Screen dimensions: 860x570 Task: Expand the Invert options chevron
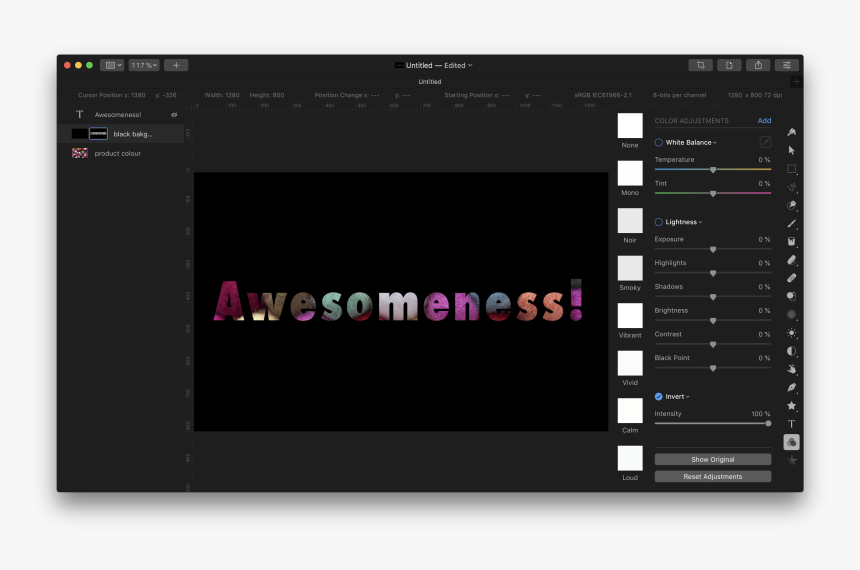pyautogui.click(x=688, y=397)
